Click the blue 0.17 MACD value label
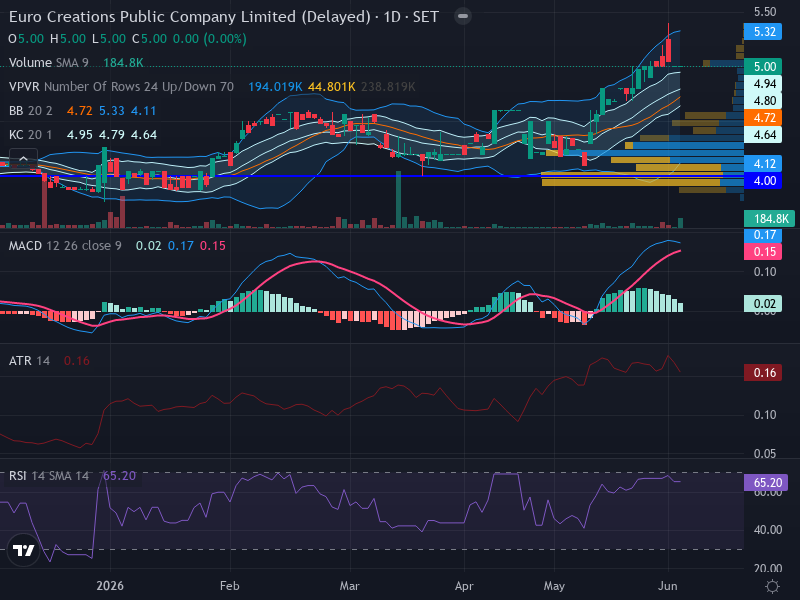Viewport: 800px width, 600px height. [763, 235]
